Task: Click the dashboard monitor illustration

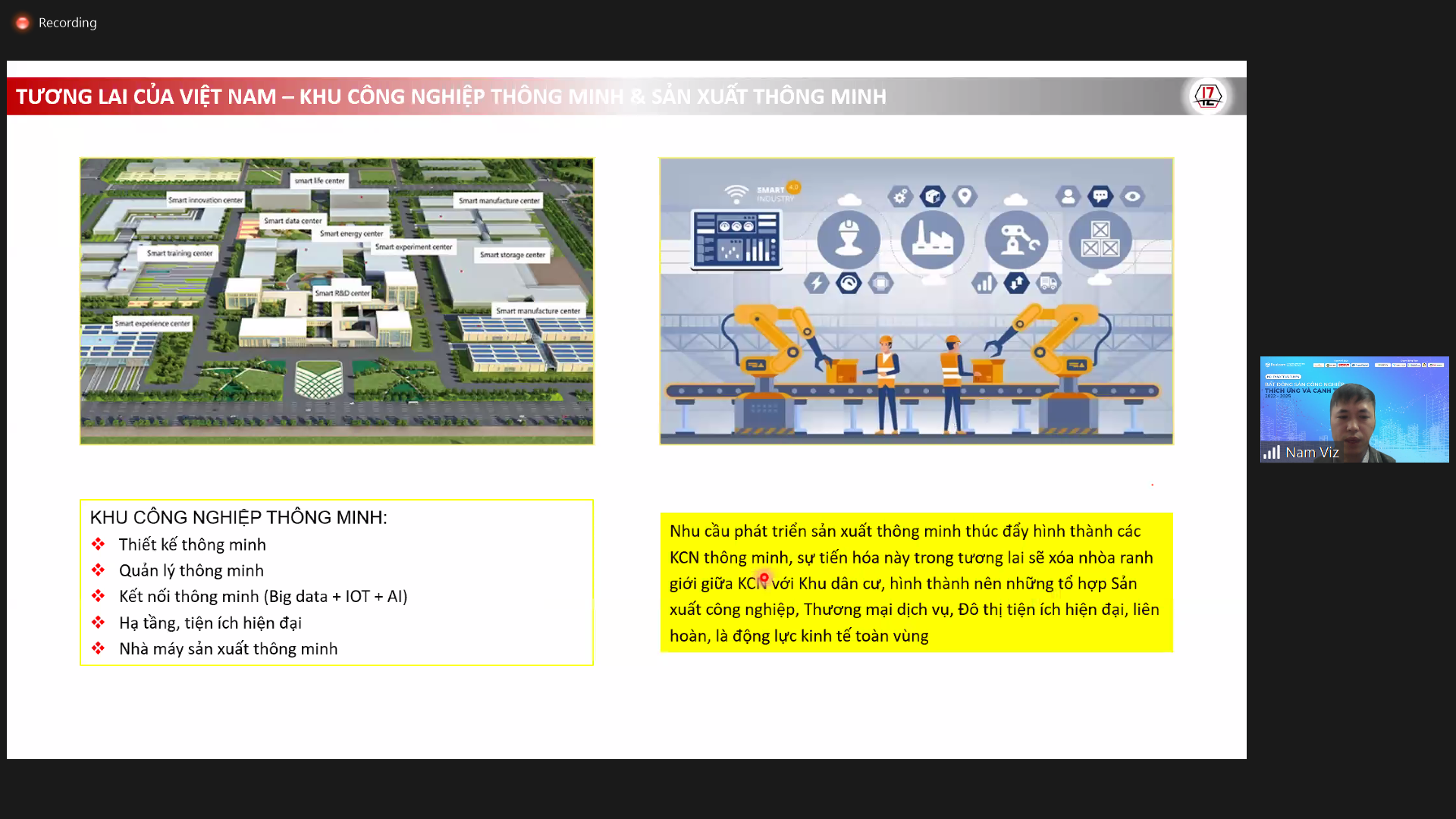Action: coord(736,240)
